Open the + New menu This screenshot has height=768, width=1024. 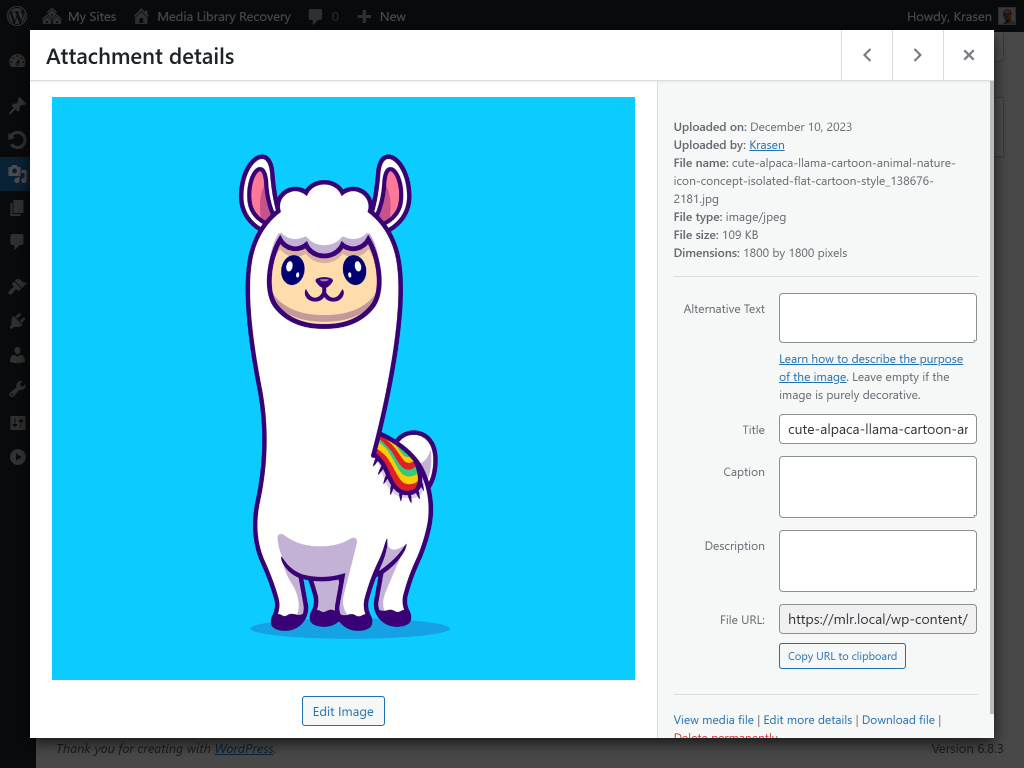(381, 16)
